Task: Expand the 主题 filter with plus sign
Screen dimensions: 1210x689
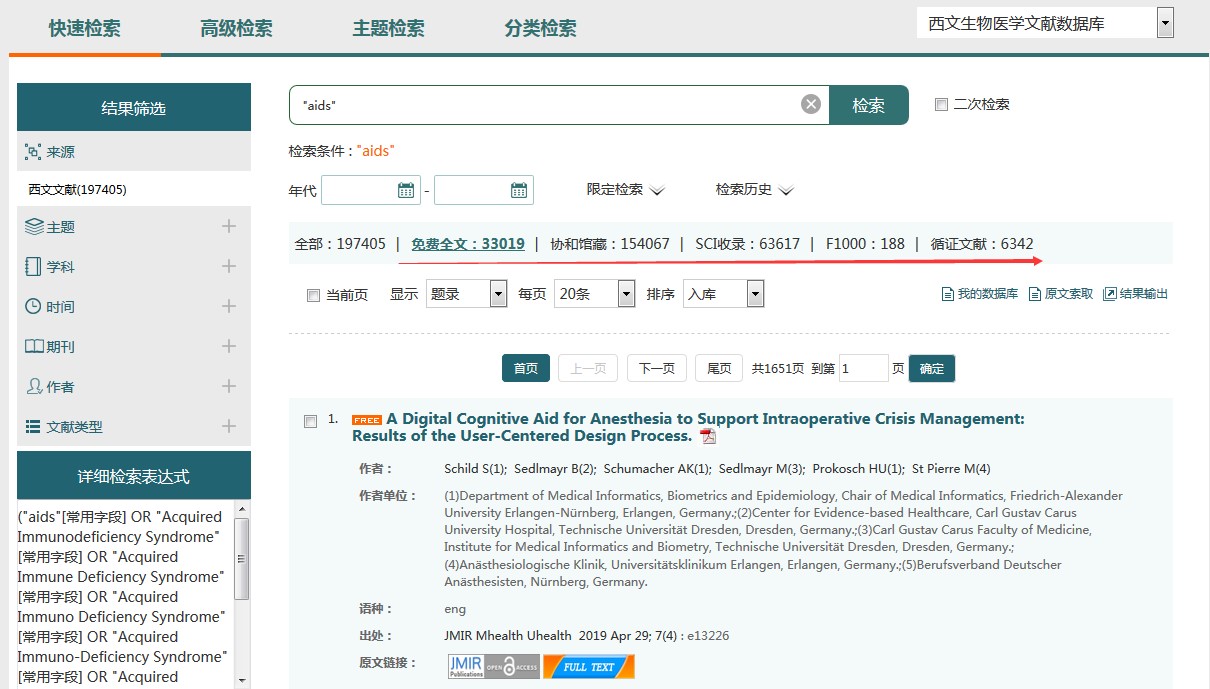Action: pyautogui.click(x=229, y=227)
